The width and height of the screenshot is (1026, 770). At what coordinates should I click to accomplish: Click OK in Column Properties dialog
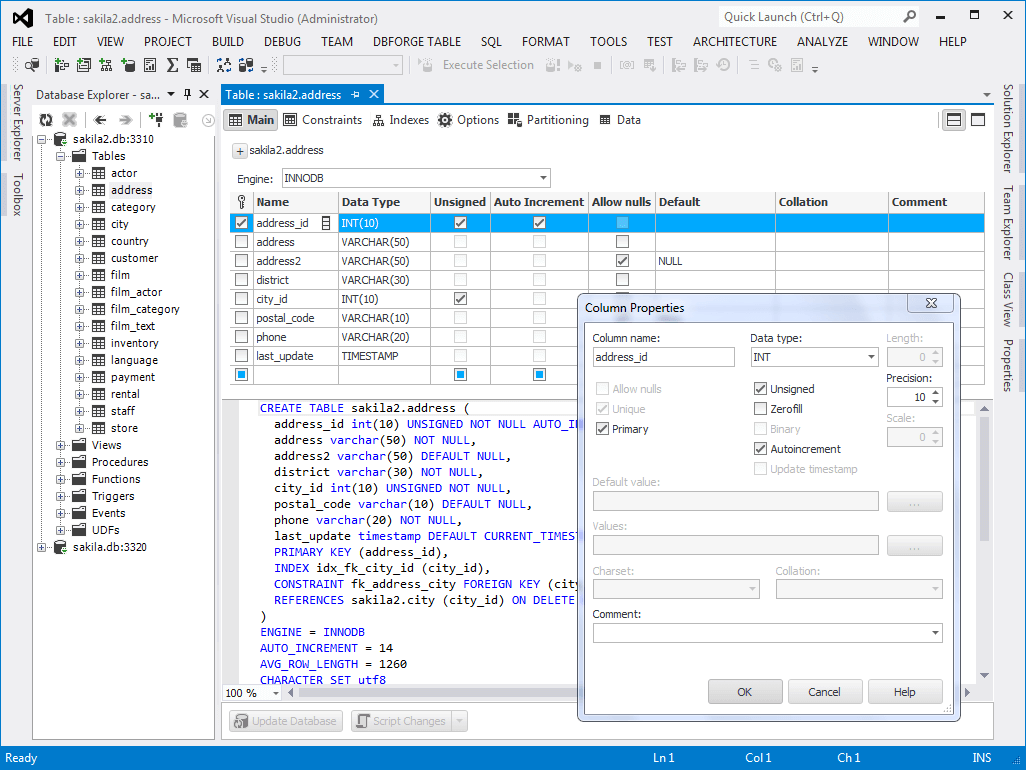(x=745, y=691)
